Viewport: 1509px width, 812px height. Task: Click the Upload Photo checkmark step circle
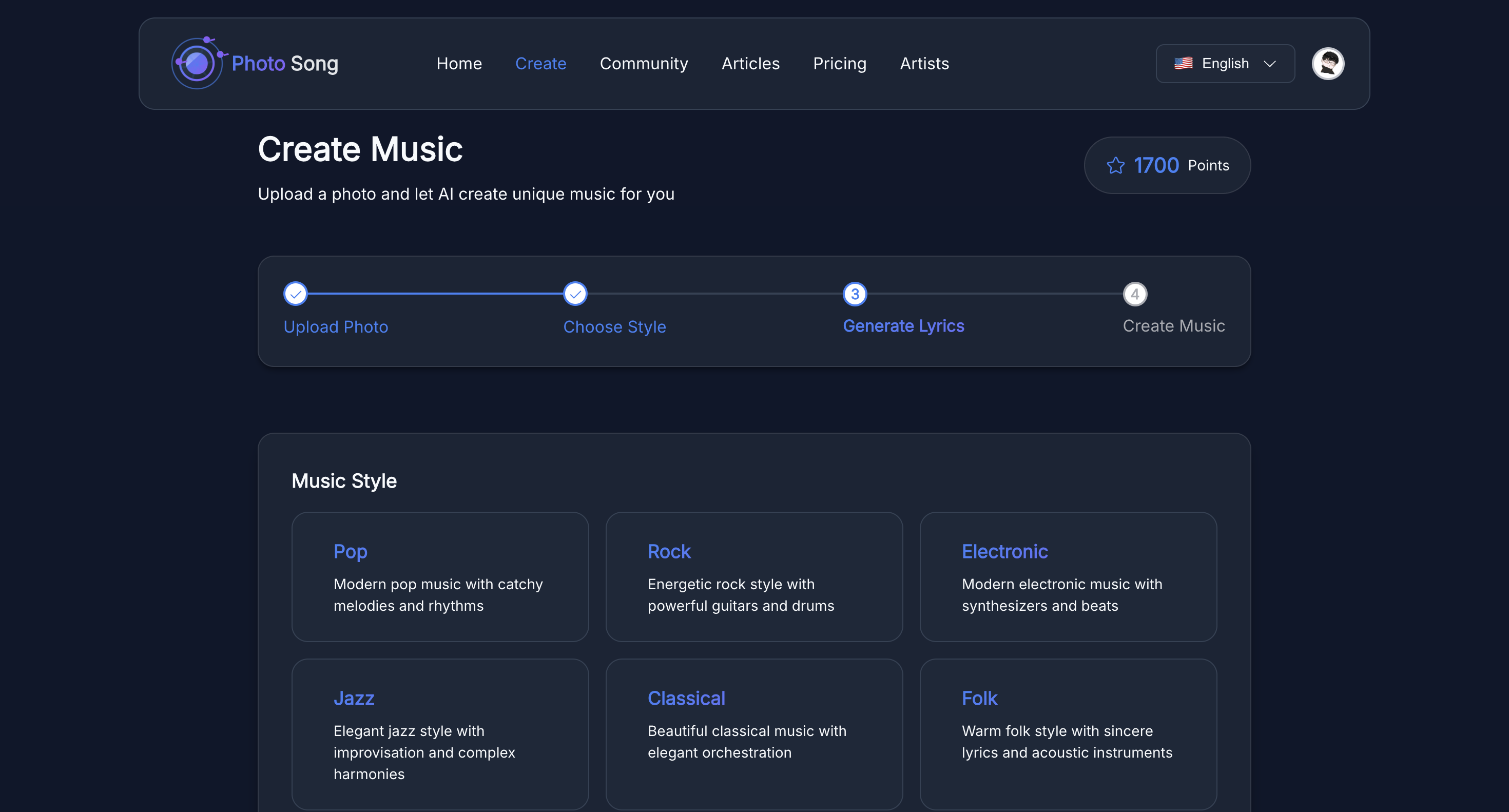point(295,294)
